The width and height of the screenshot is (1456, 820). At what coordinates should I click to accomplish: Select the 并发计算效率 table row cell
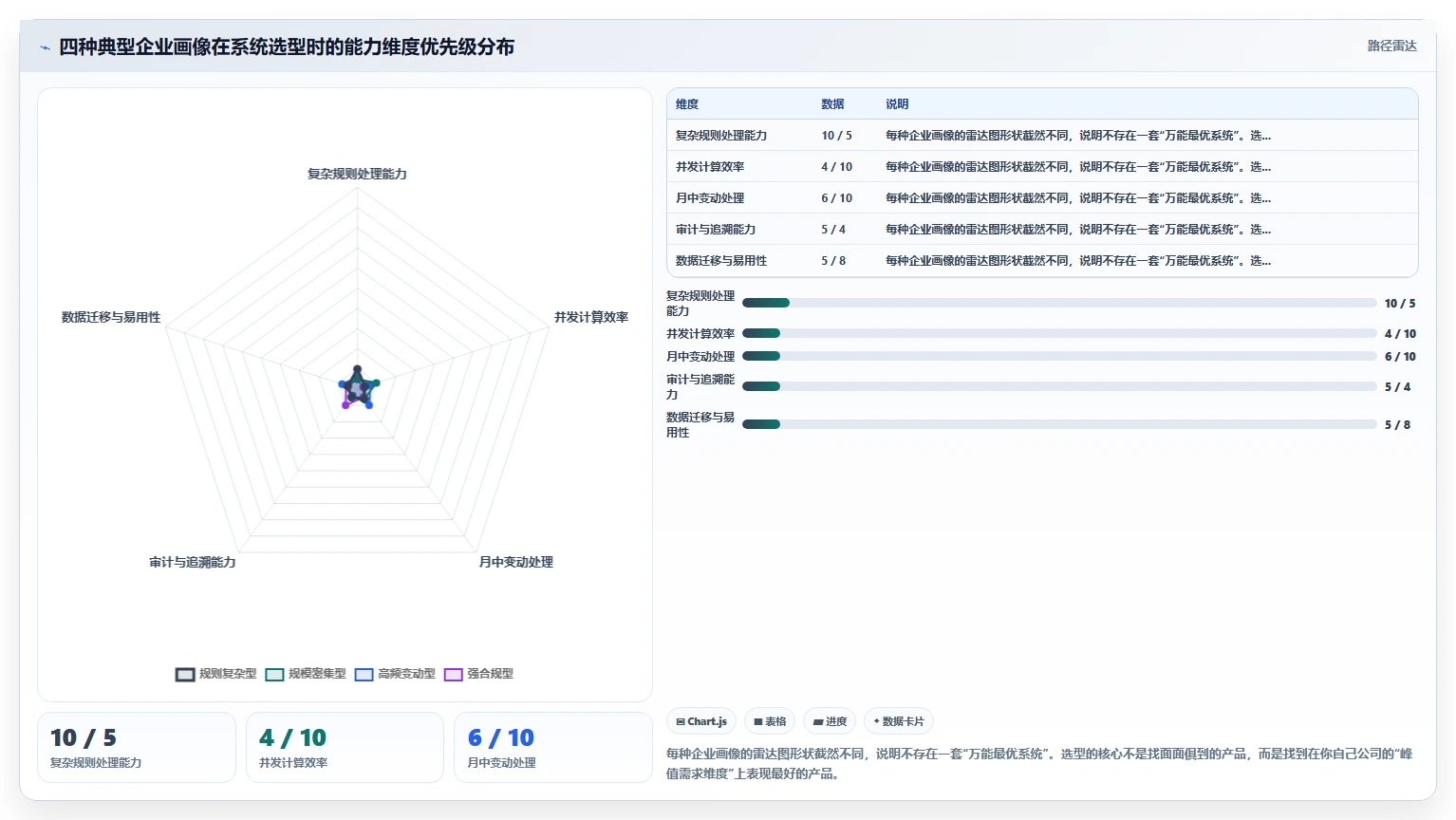tap(710, 167)
